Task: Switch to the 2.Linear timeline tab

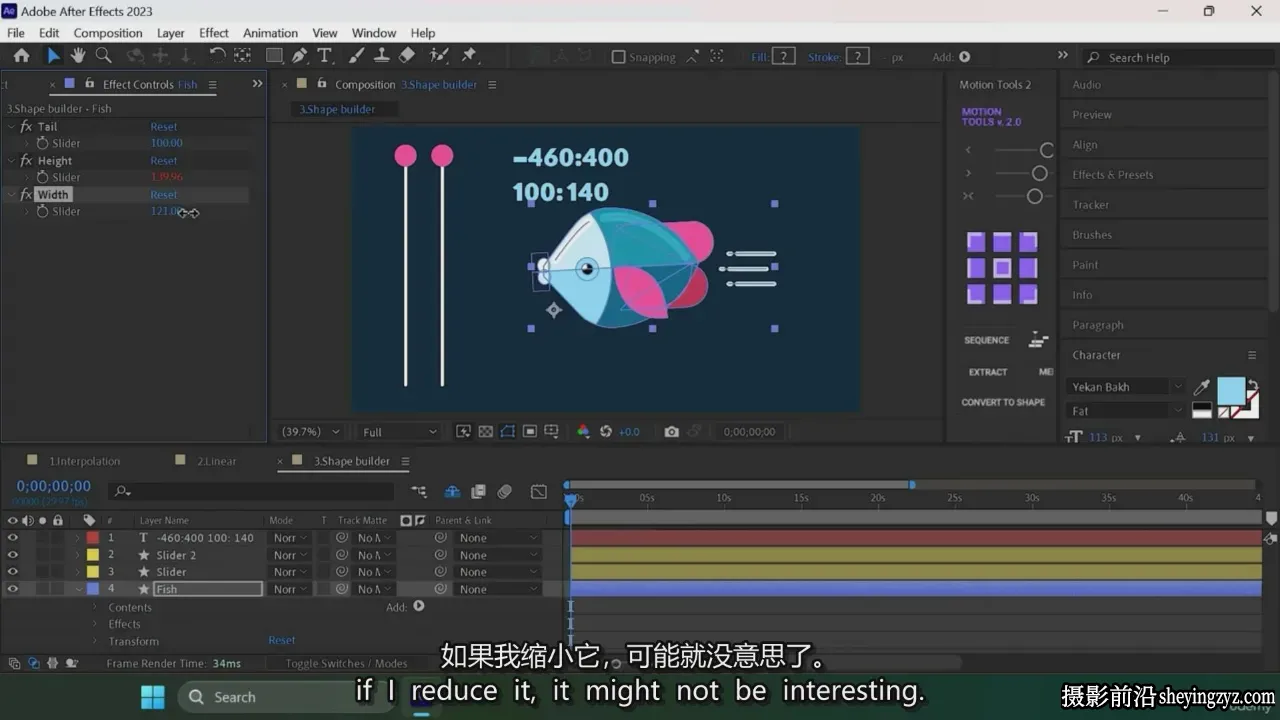Action: coord(216,461)
